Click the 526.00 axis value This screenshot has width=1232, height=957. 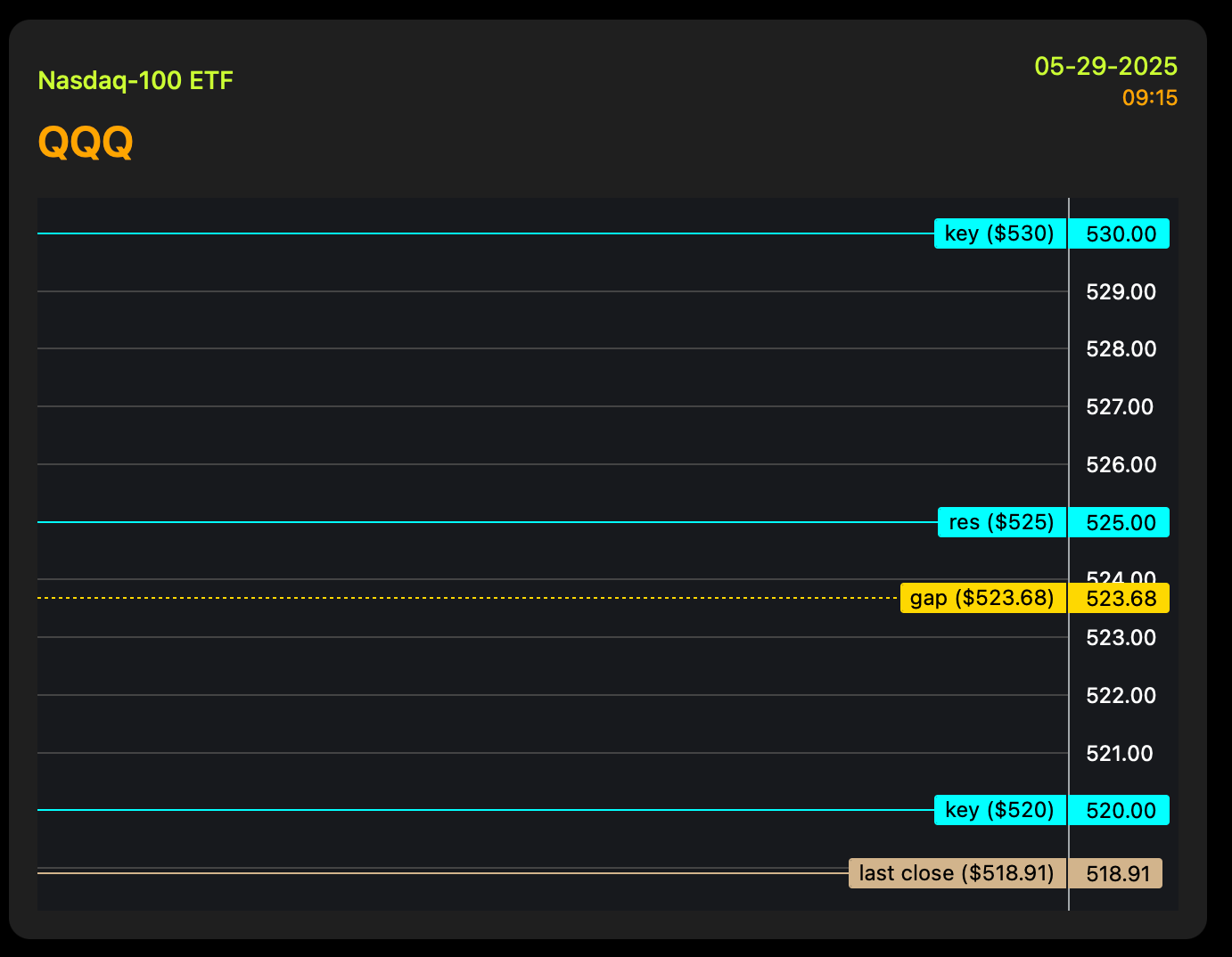(x=1121, y=465)
